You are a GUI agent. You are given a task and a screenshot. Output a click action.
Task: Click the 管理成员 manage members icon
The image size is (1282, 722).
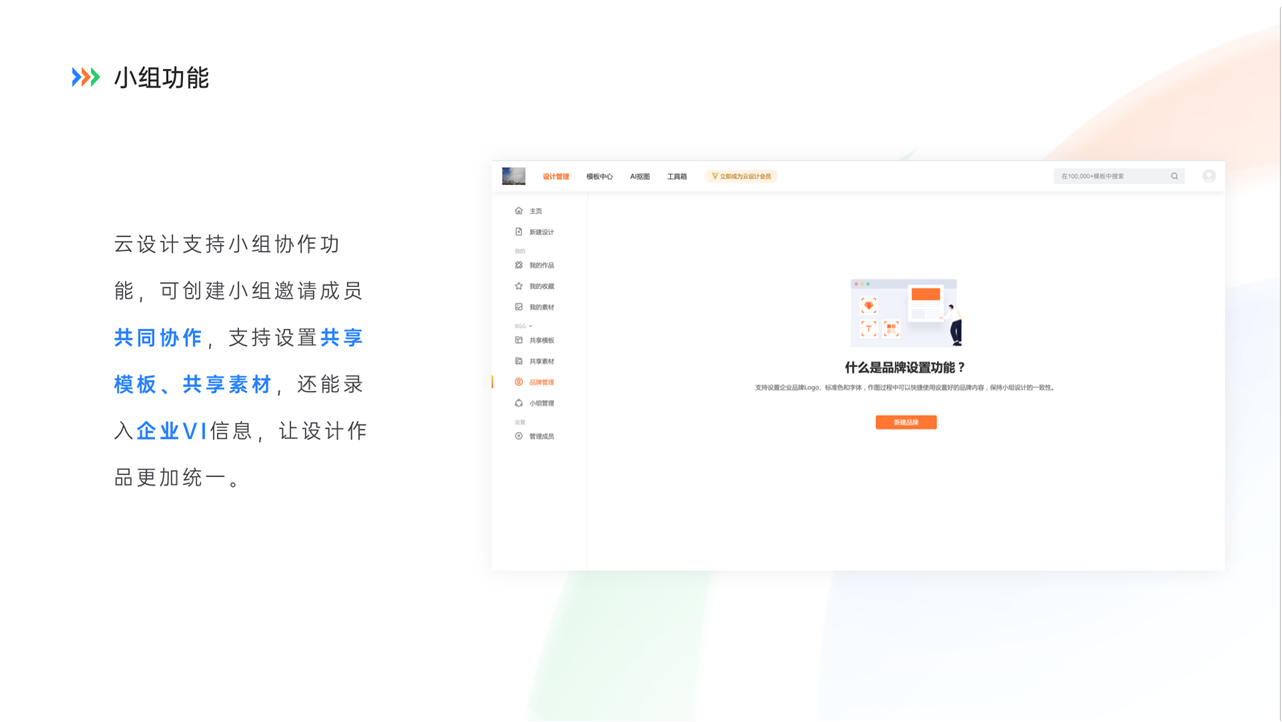coord(518,436)
